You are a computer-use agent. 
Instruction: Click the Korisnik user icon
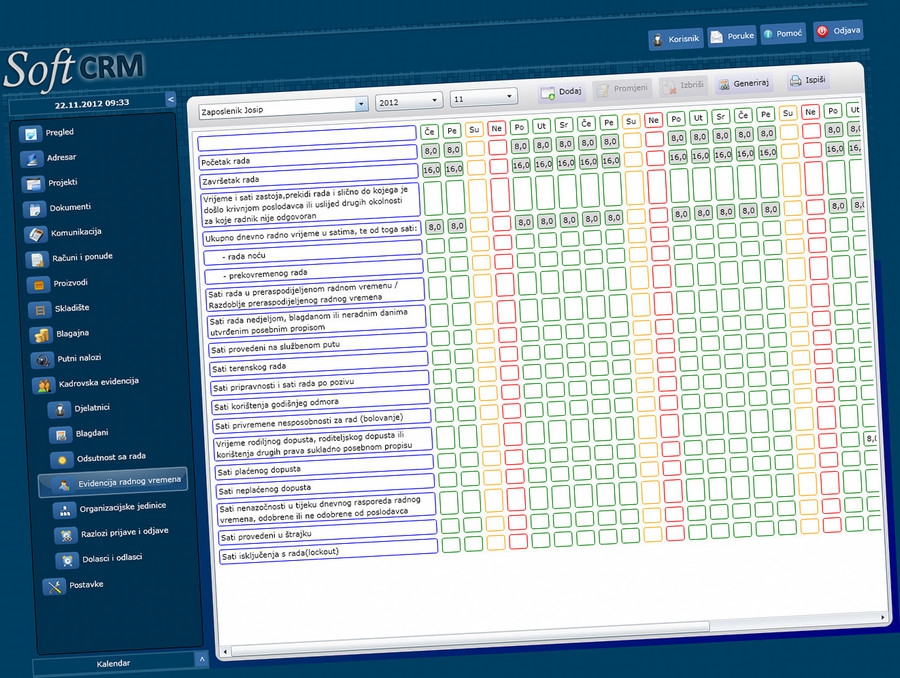pos(658,40)
